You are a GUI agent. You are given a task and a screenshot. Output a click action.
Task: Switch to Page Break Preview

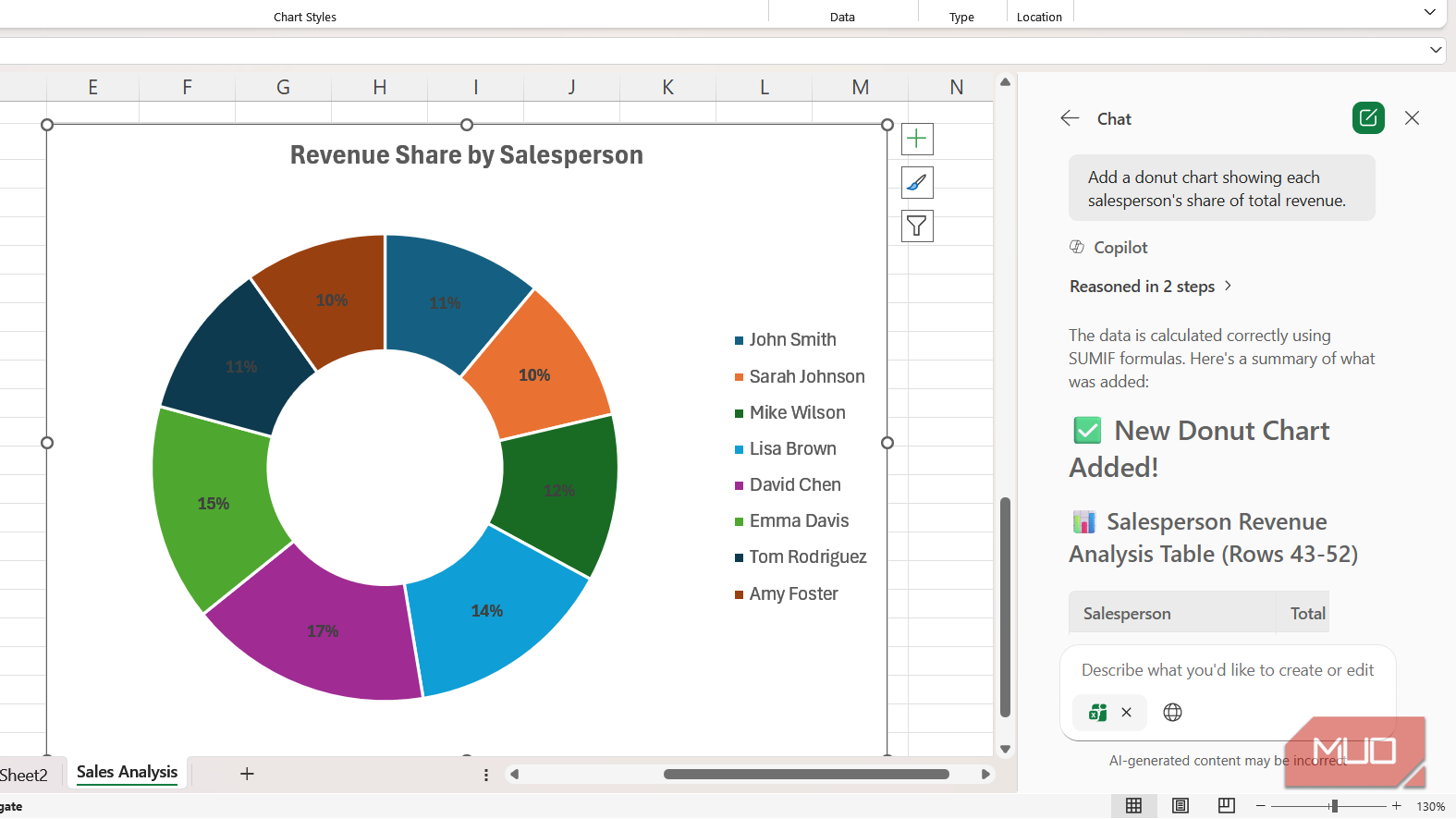(1227, 806)
